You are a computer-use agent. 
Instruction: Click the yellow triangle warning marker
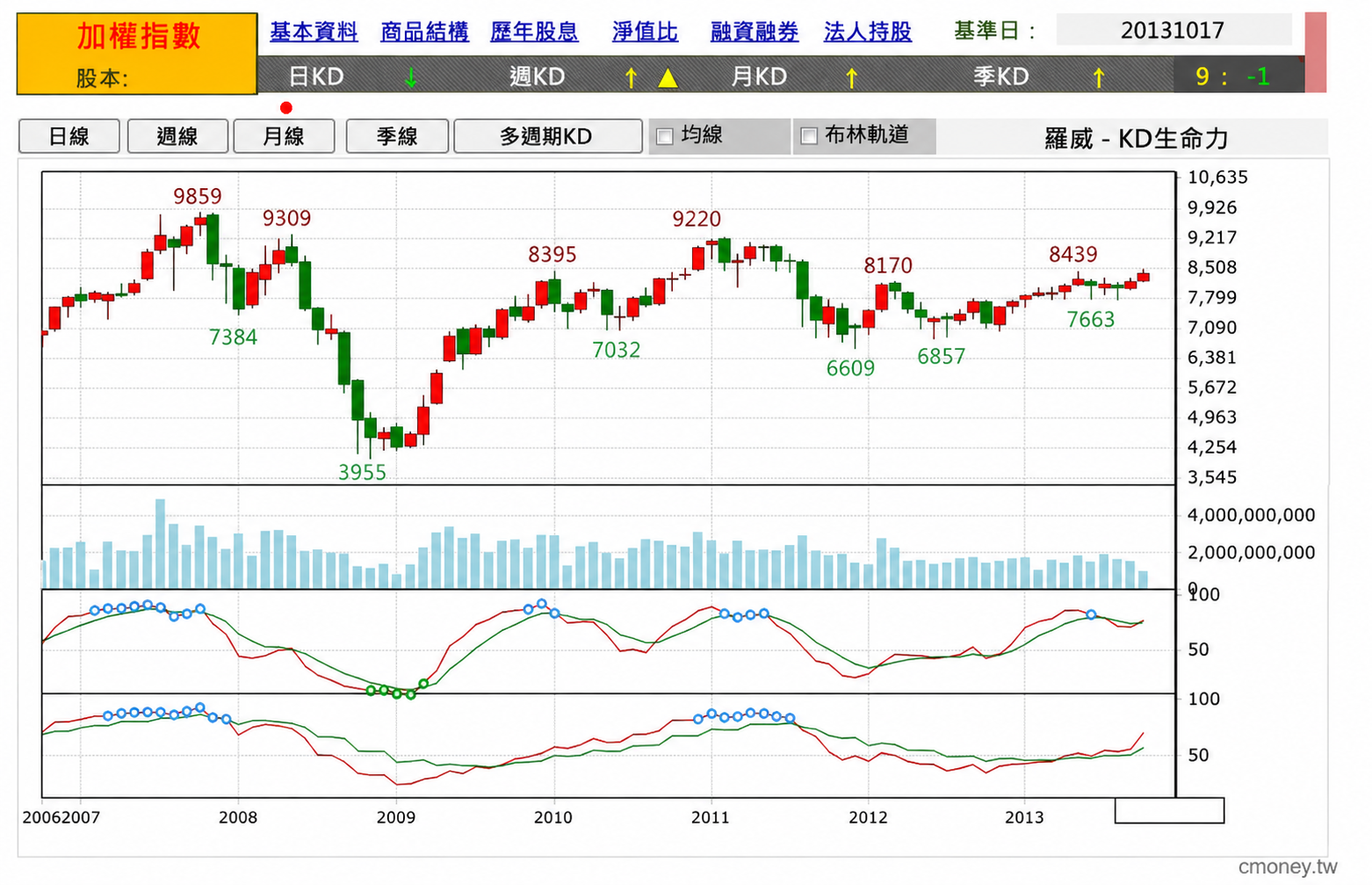pyautogui.click(x=668, y=78)
